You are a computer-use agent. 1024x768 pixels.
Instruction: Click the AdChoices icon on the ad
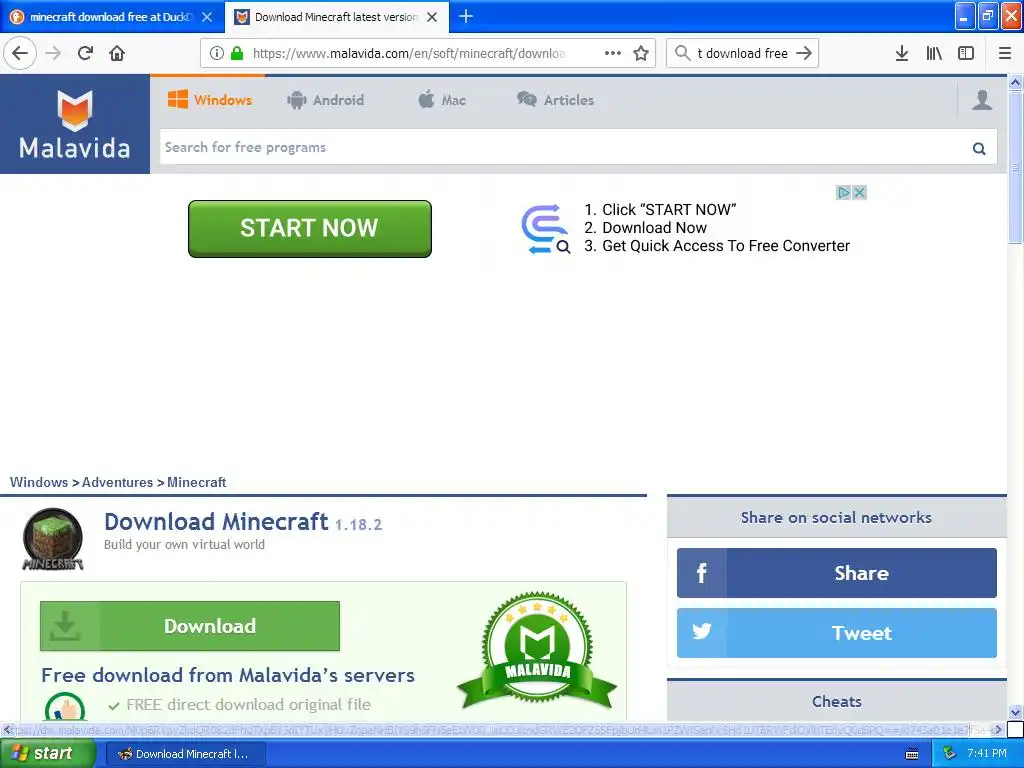(x=843, y=193)
